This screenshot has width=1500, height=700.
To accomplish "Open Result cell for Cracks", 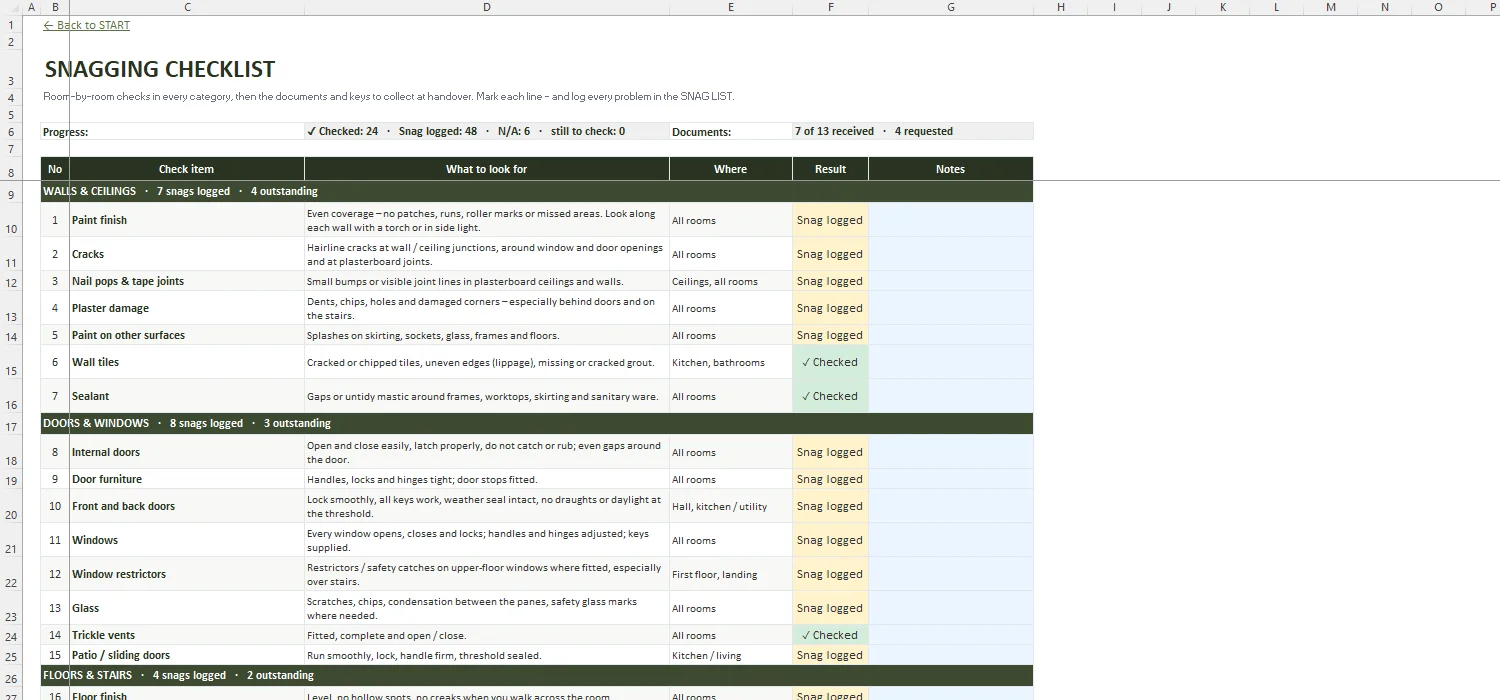I will (830, 254).
